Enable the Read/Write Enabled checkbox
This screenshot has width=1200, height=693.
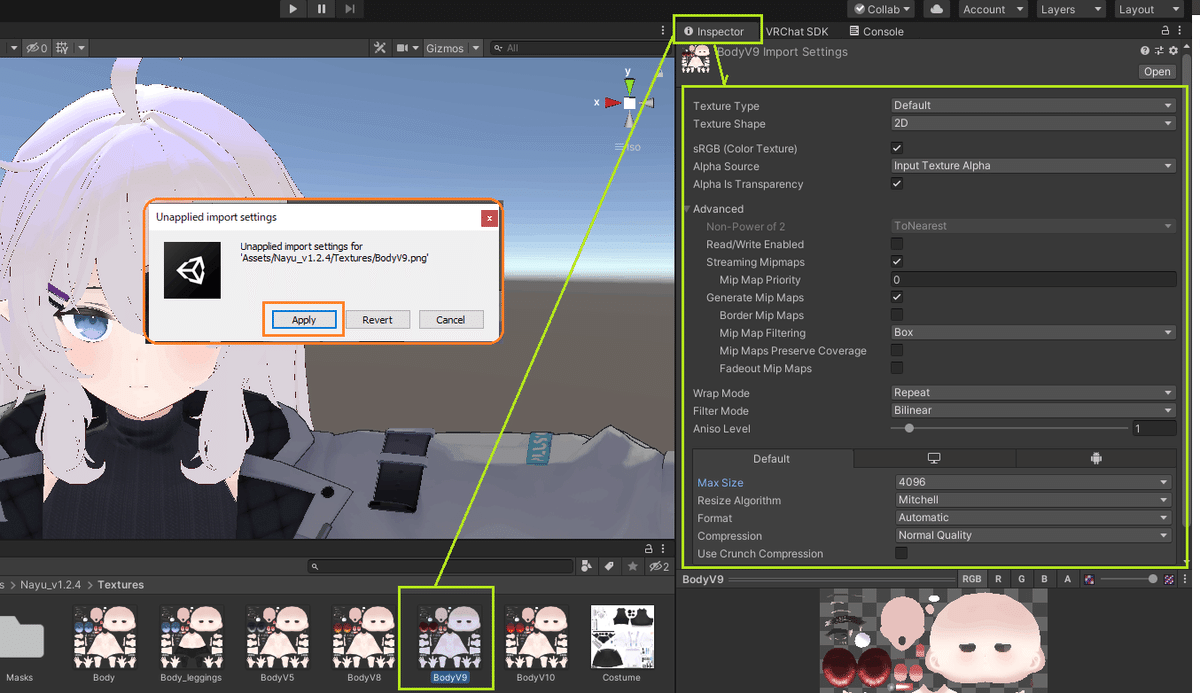(897, 244)
